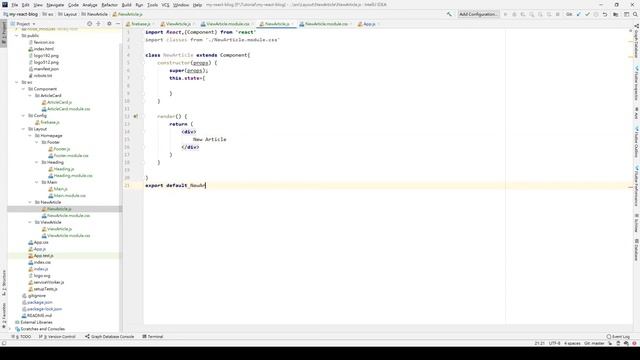Switch to the App.js editor tab
The height and width of the screenshot is (360, 640).
click(x=368, y=24)
